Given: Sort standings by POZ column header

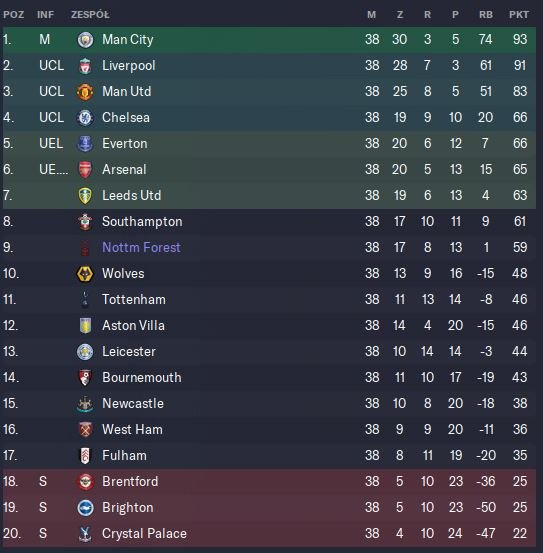Looking at the screenshot, I should [13, 15].
